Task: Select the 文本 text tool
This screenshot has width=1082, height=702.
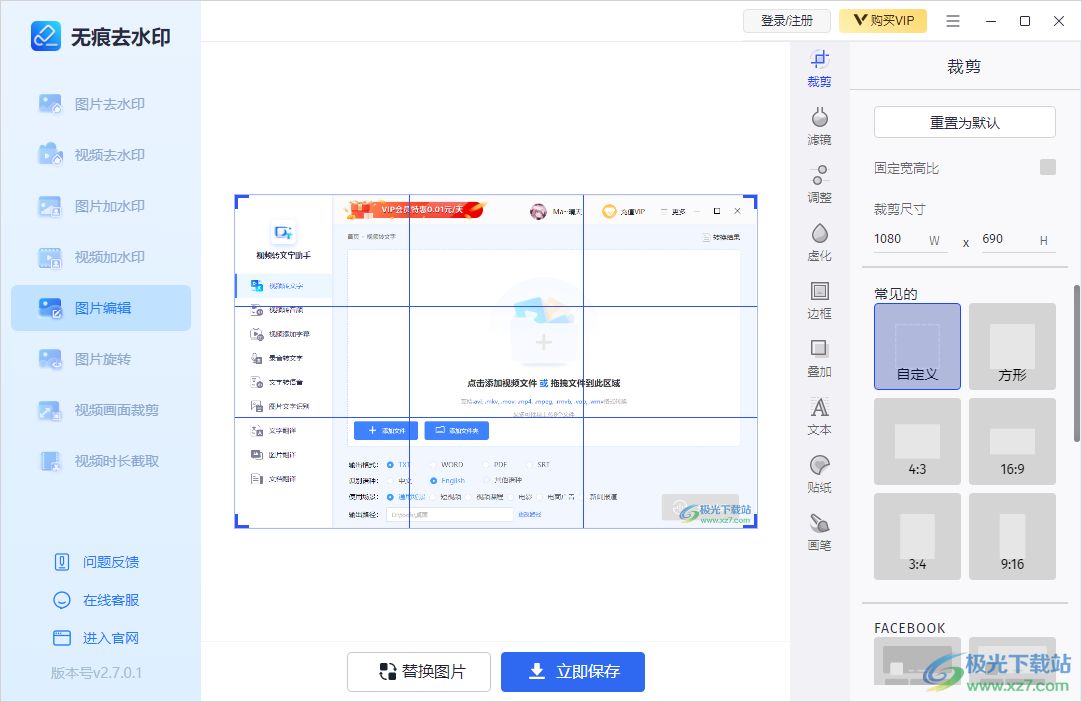Action: coord(819,416)
